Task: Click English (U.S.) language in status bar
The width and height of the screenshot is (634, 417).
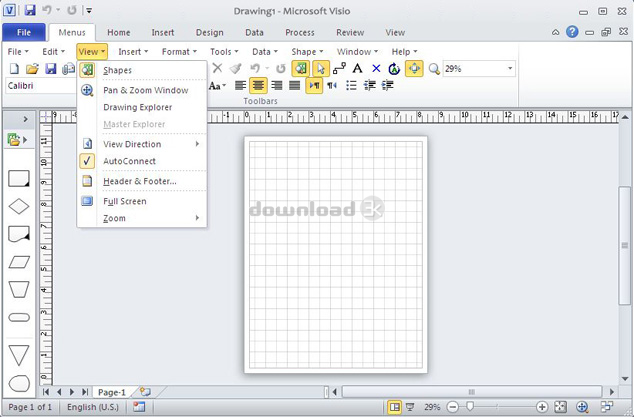Action: 93,407
